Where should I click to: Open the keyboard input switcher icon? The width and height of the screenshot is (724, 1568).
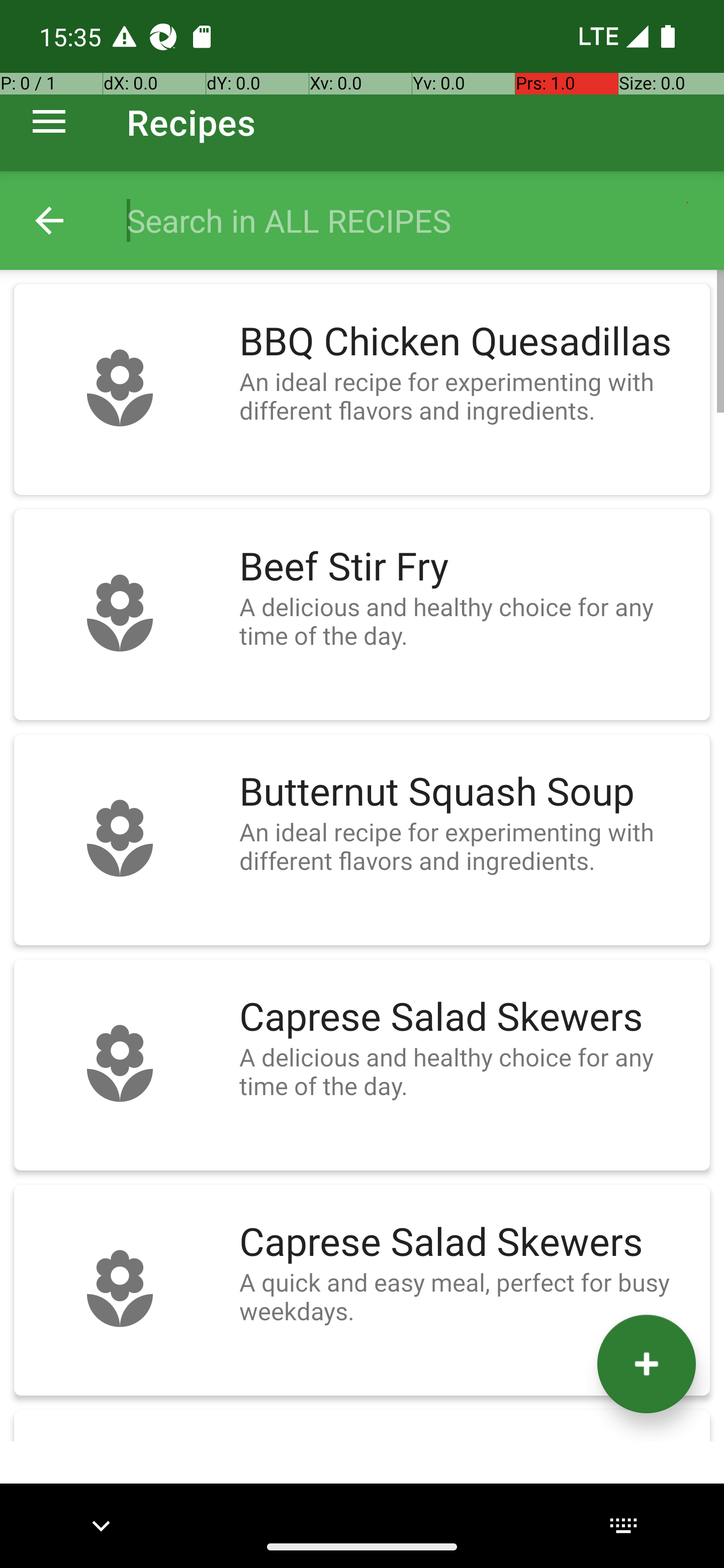pos(623,1525)
